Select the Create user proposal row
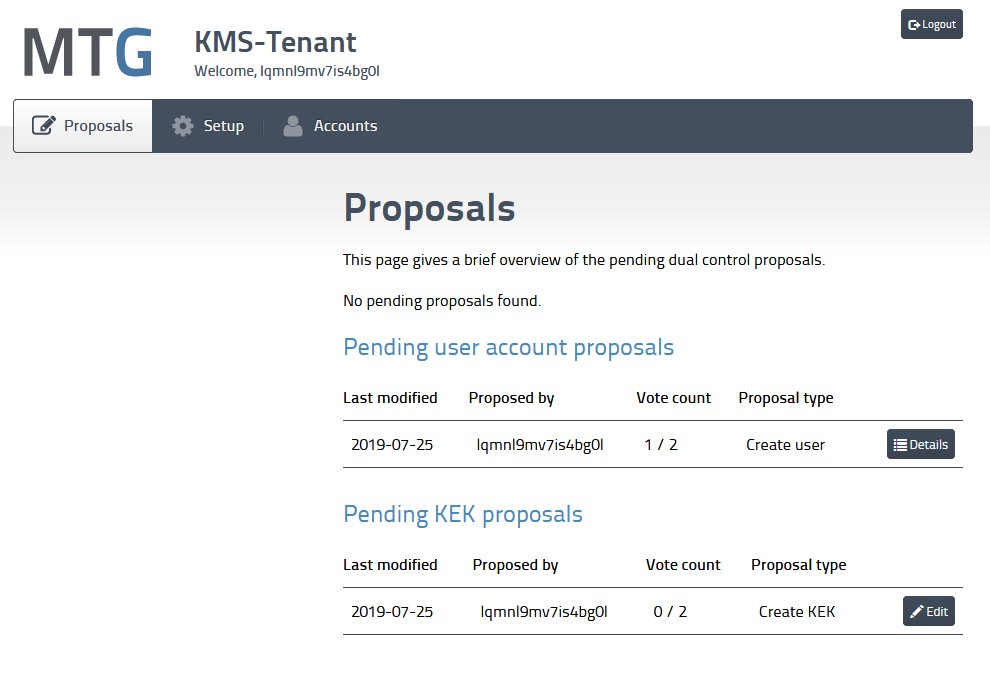The image size is (990, 693). 600,444
